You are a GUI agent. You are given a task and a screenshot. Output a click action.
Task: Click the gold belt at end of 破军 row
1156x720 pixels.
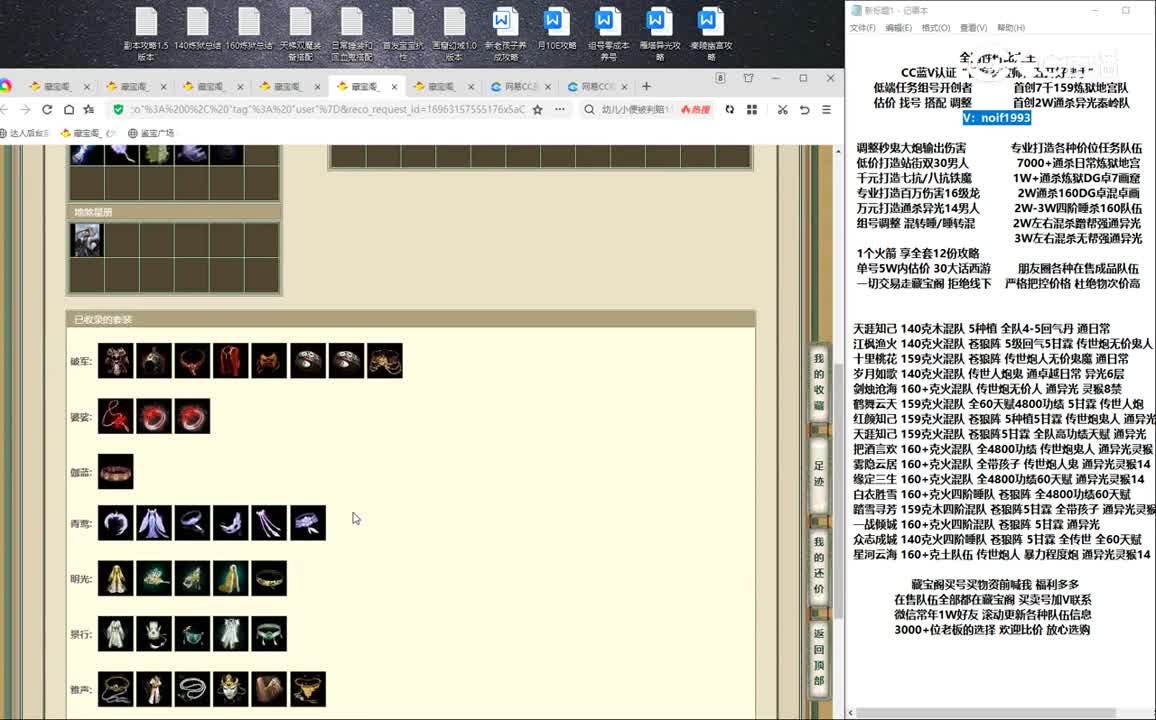point(385,361)
